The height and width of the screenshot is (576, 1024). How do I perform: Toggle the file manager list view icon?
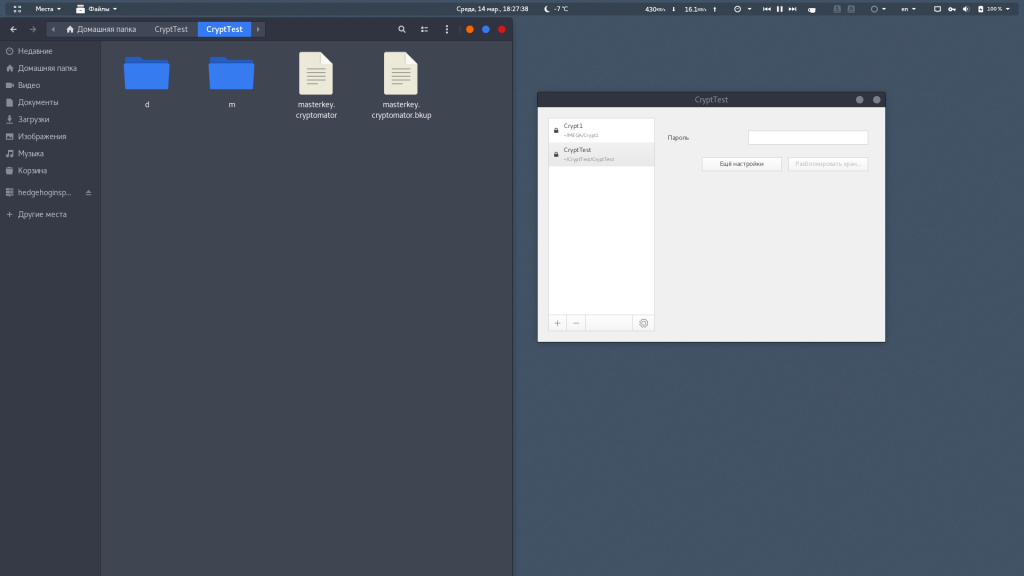click(x=425, y=30)
